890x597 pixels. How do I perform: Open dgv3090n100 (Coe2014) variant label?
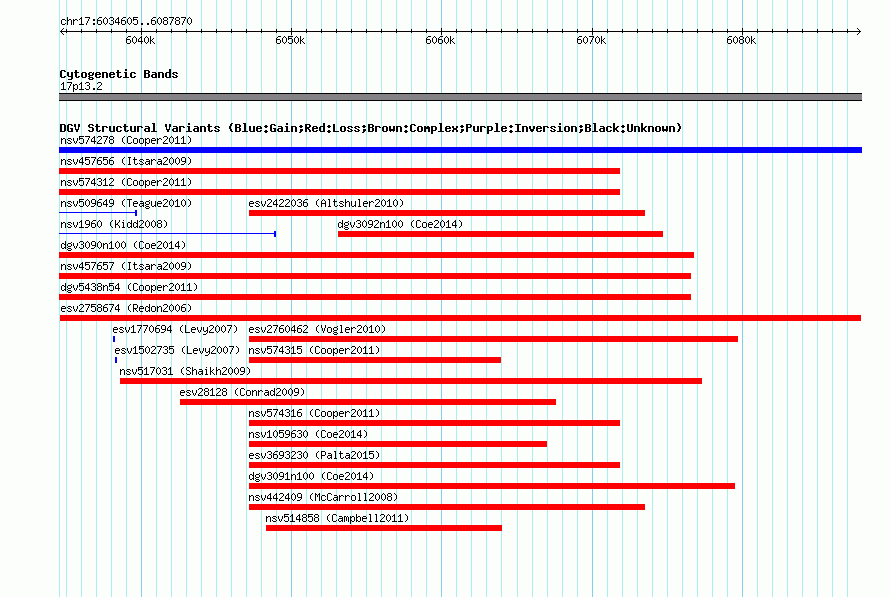[x=123, y=245]
